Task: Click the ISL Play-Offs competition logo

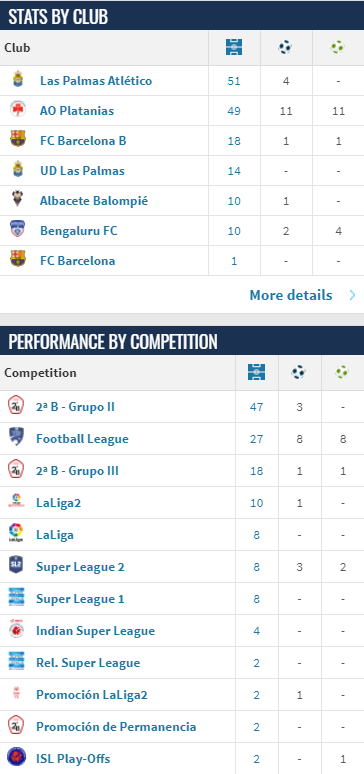Action: [16, 757]
